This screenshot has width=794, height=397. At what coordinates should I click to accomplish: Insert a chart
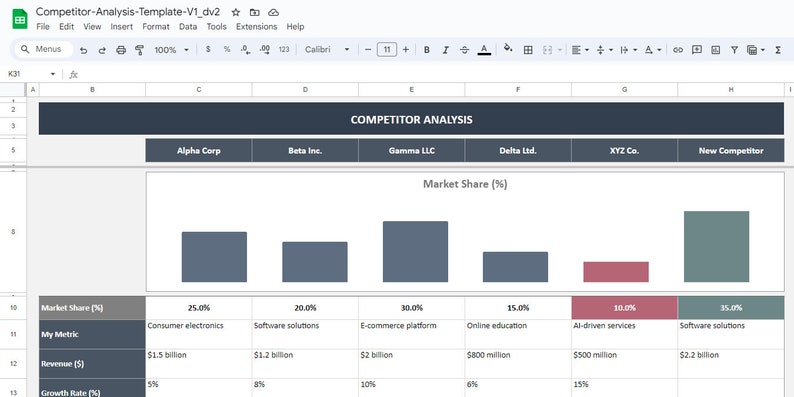(716, 50)
